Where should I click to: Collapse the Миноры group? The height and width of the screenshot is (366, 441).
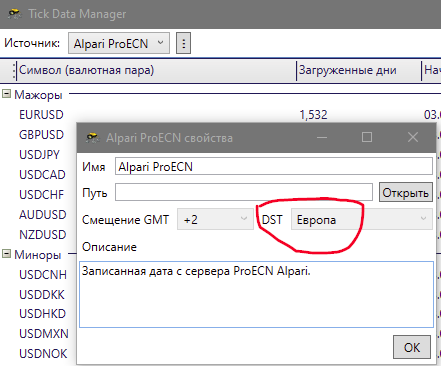point(6,254)
